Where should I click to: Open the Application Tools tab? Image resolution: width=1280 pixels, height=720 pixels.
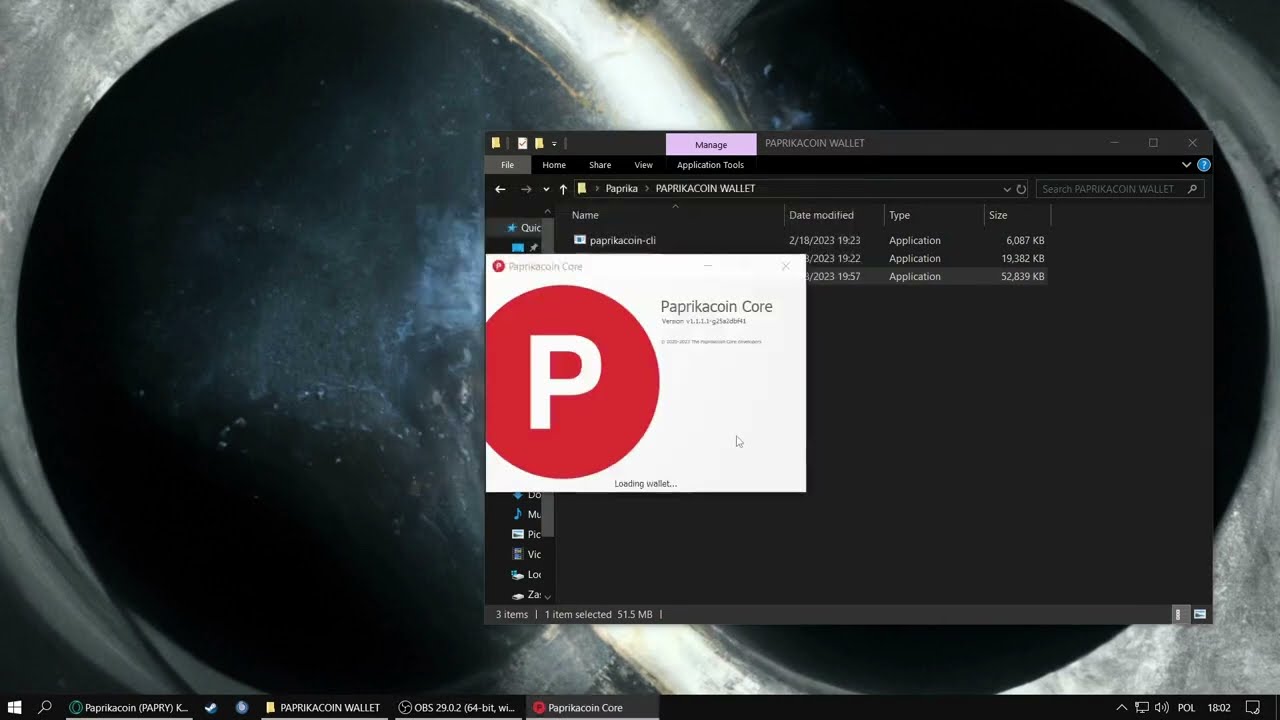pos(710,165)
